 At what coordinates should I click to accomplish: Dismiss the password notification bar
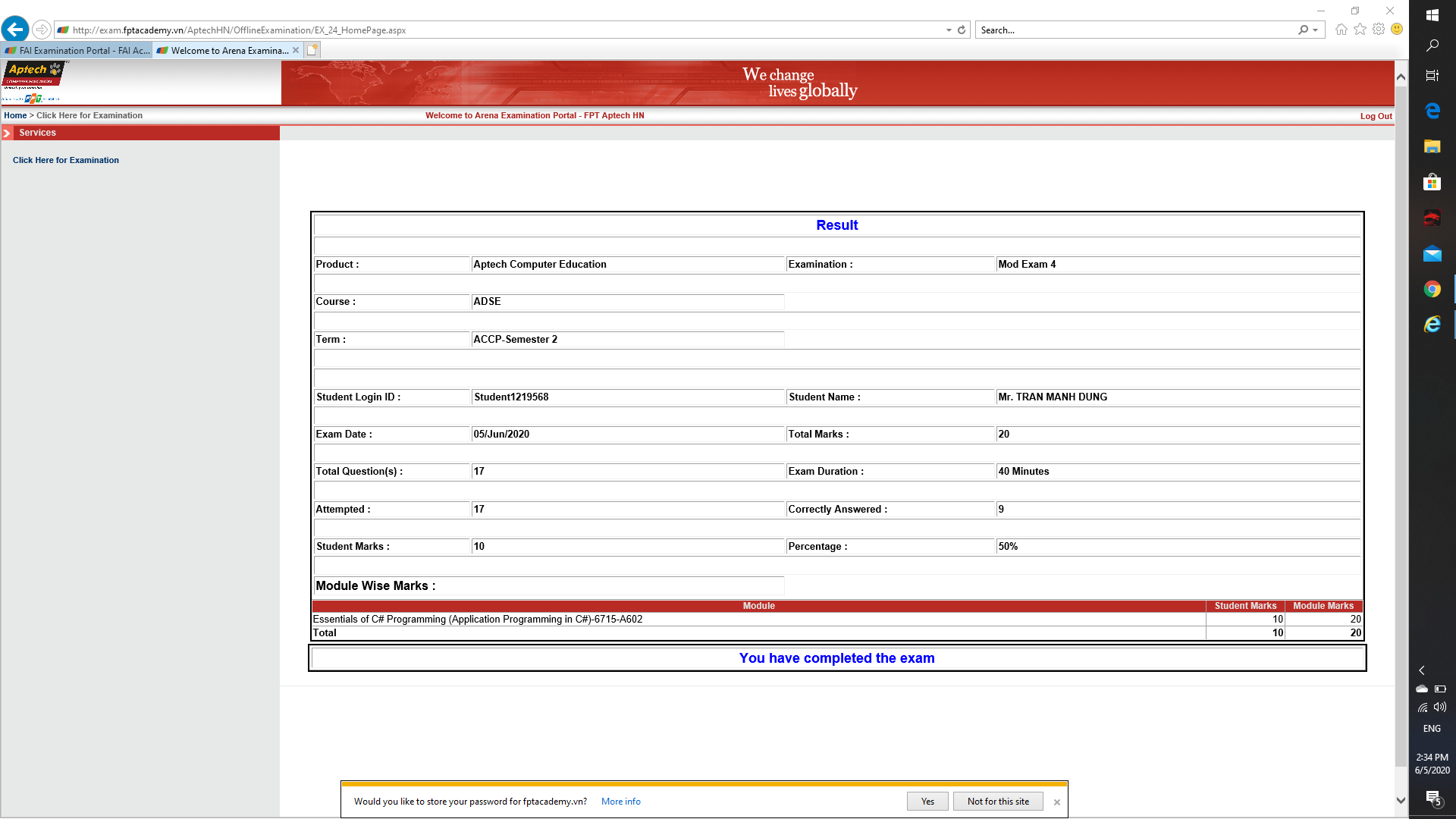tap(1056, 802)
